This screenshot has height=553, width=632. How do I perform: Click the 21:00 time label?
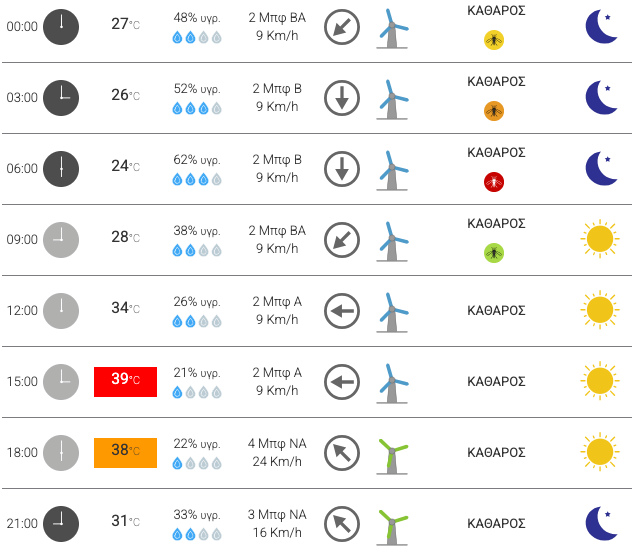(x=22, y=523)
